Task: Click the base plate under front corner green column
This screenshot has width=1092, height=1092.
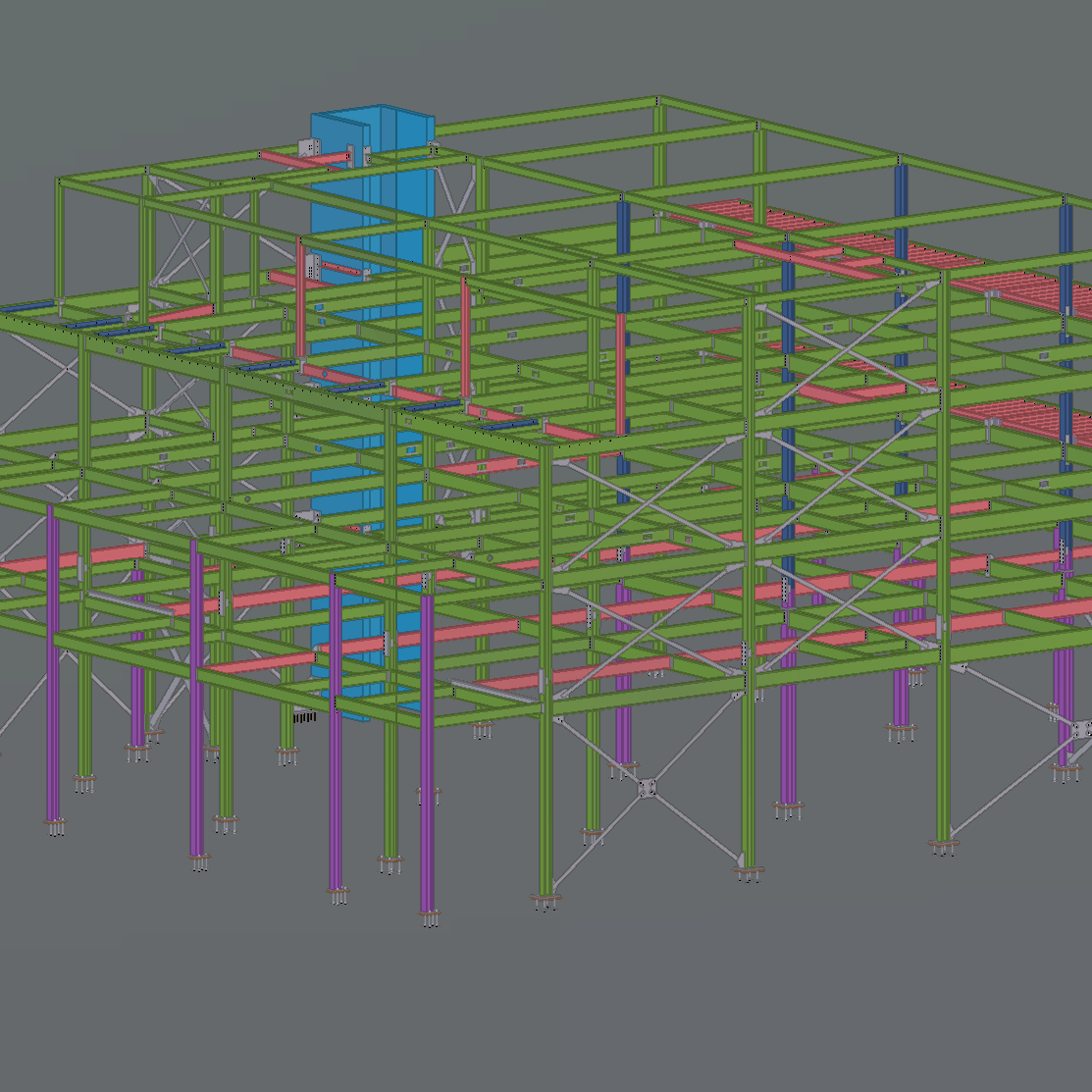Action: pos(546,899)
